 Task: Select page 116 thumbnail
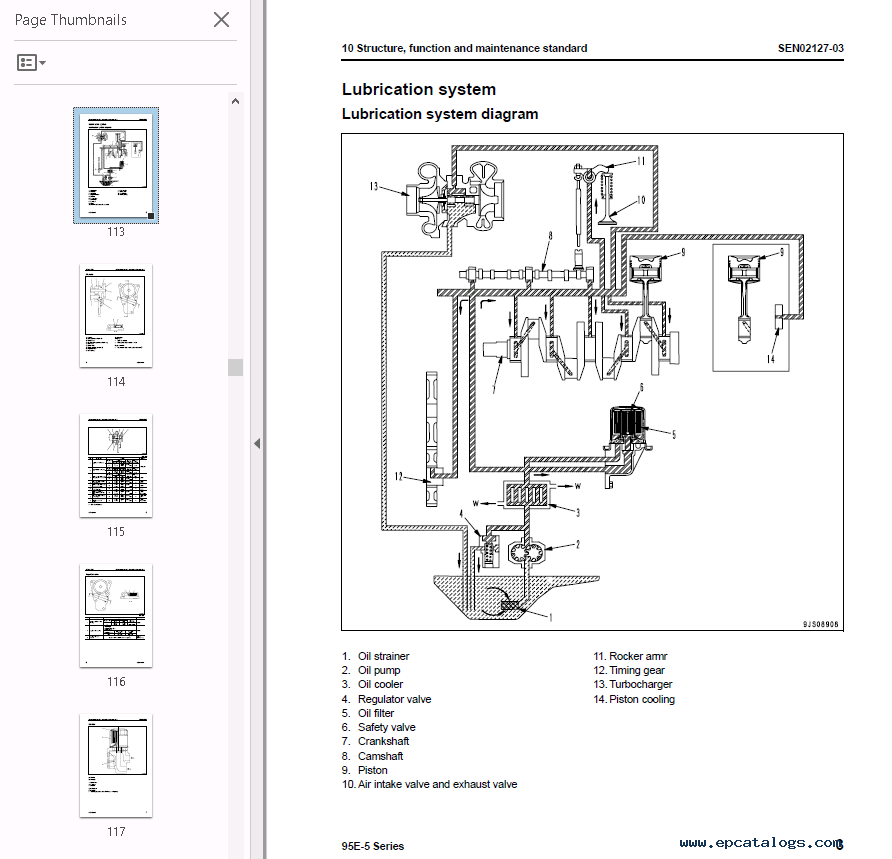[116, 616]
